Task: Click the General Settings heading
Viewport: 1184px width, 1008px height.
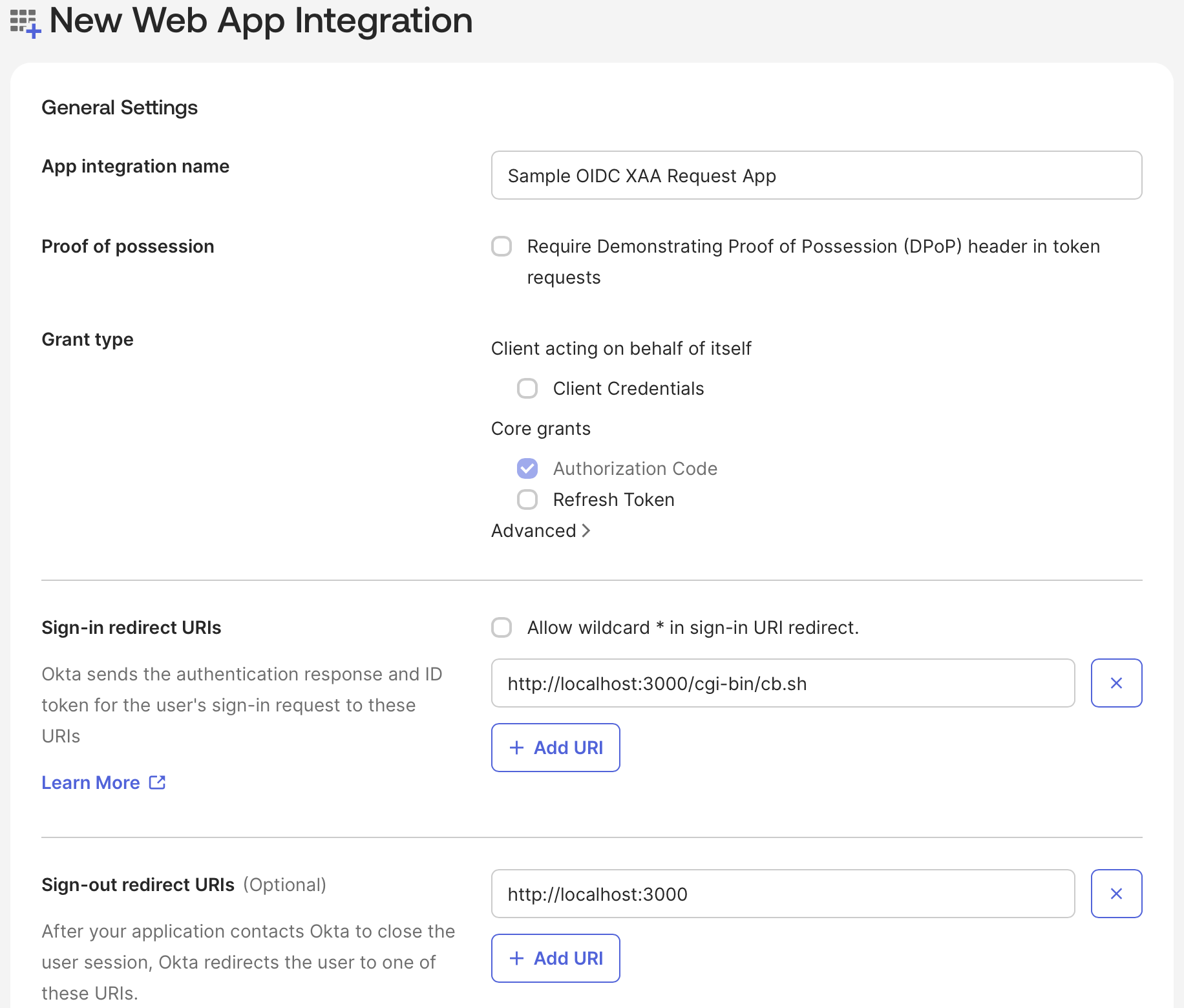Action: pyautogui.click(x=120, y=107)
